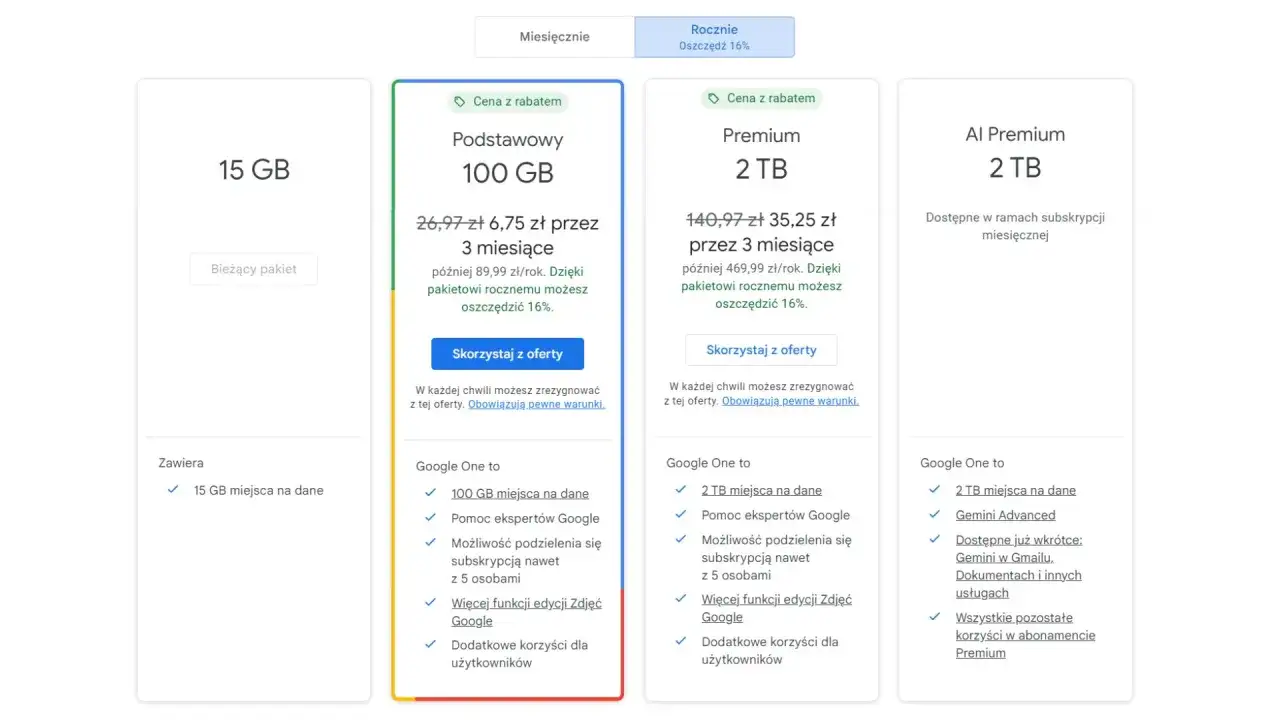Open "2 TB miejsca na dane" in AI Premium plan
This screenshot has height=720, width=1280.
click(x=1016, y=490)
